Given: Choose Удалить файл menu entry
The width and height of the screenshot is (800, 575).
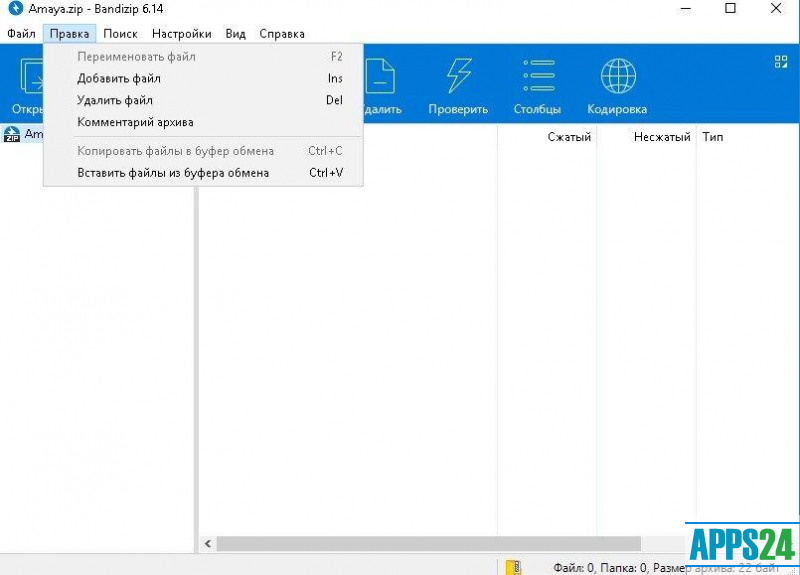Looking at the screenshot, I should (204, 101).
